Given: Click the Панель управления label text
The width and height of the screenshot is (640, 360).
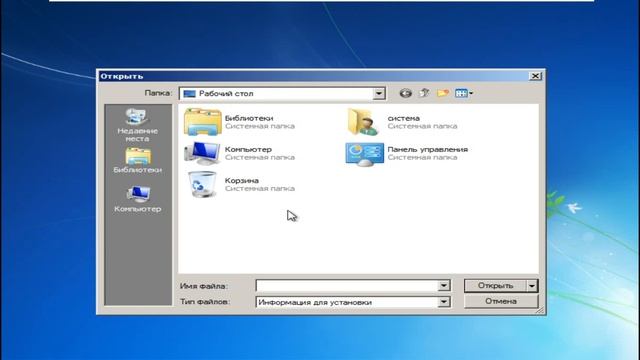Looking at the screenshot, I should (x=427, y=149).
